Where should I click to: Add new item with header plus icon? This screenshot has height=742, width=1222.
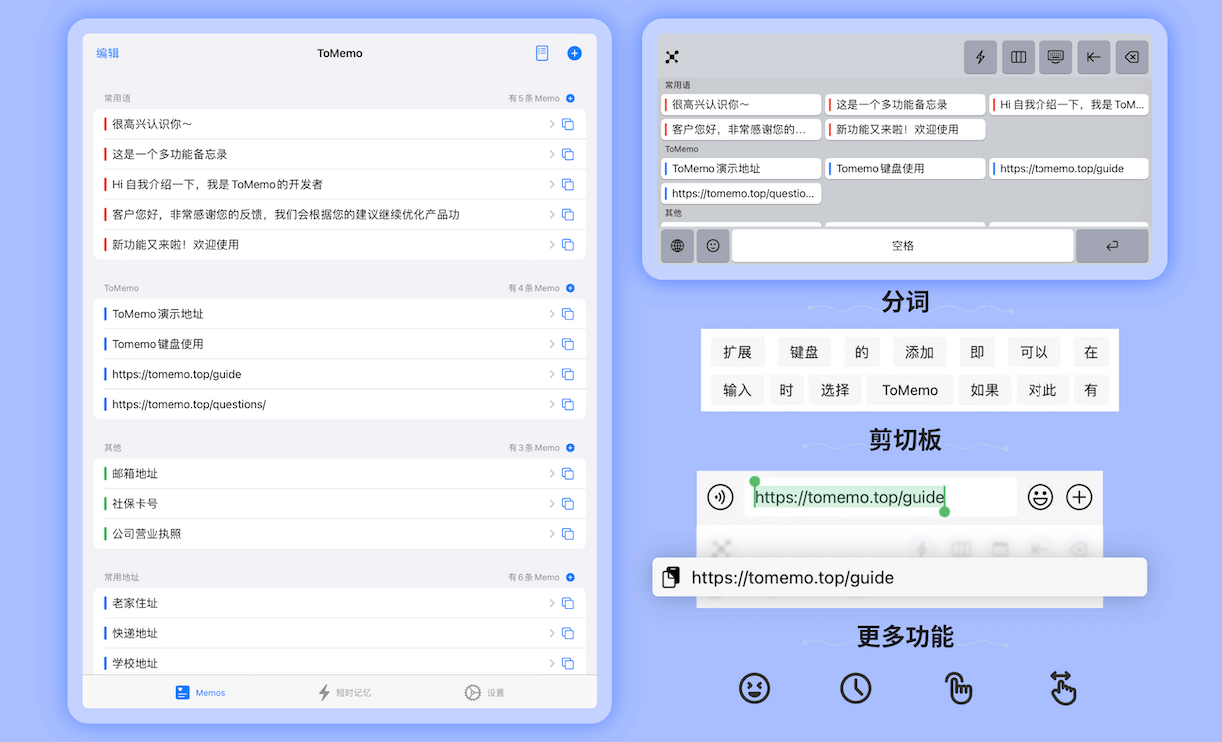click(x=574, y=53)
